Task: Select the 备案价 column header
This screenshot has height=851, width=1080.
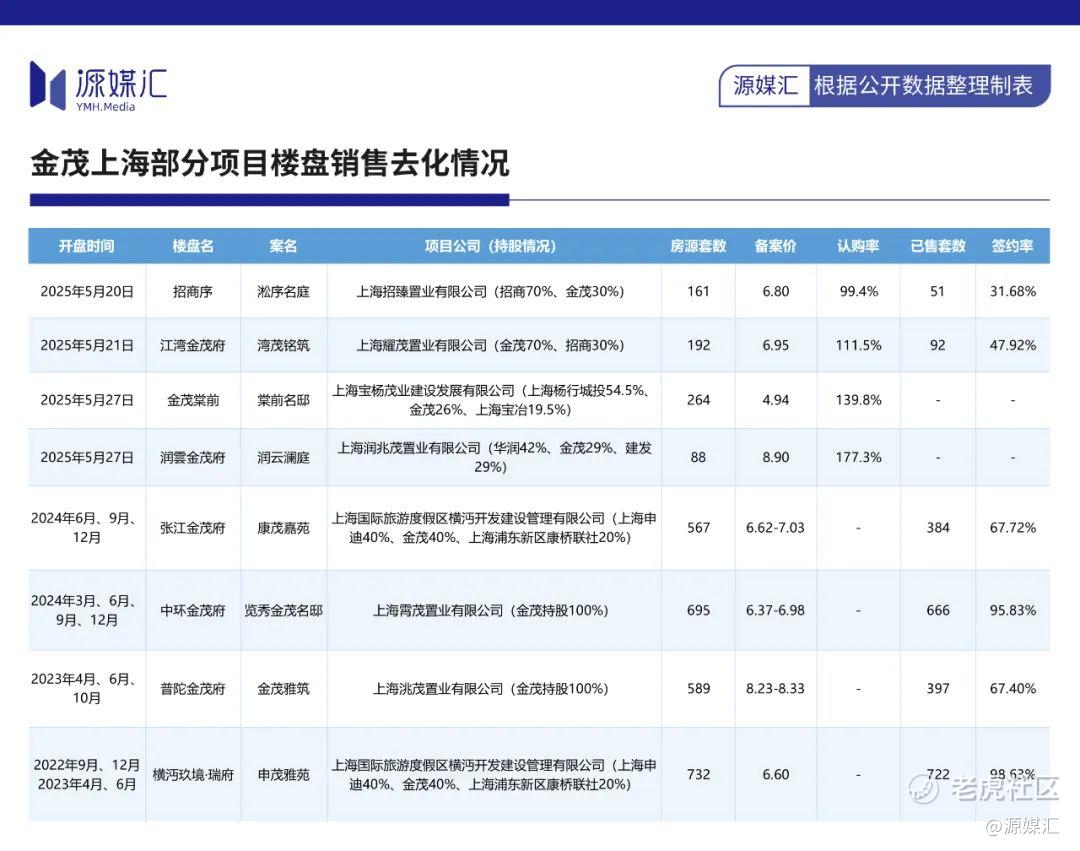Action: tap(776, 246)
